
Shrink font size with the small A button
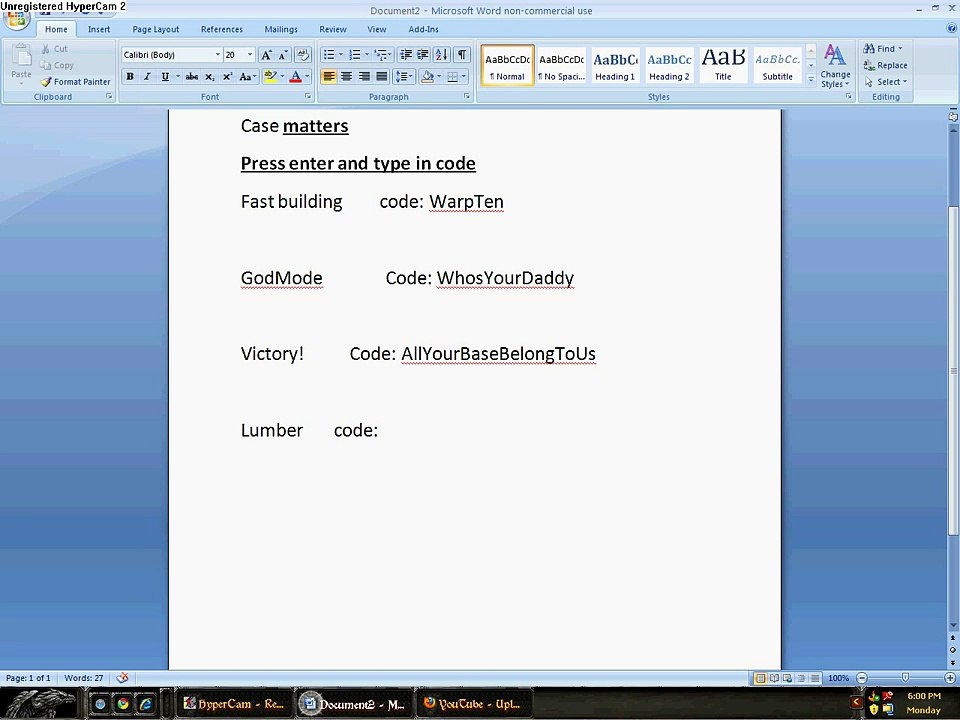pyautogui.click(x=282, y=55)
